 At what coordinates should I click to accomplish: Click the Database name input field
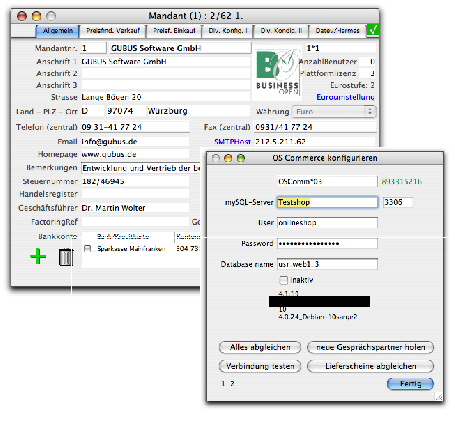(327, 264)
